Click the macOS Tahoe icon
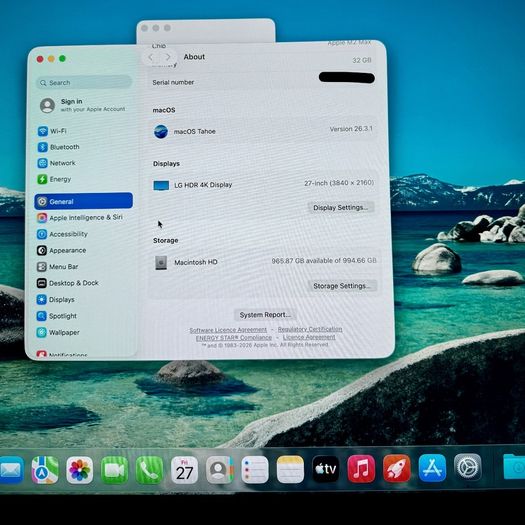Screen dimensions: 525x525 tap(161, 132)
